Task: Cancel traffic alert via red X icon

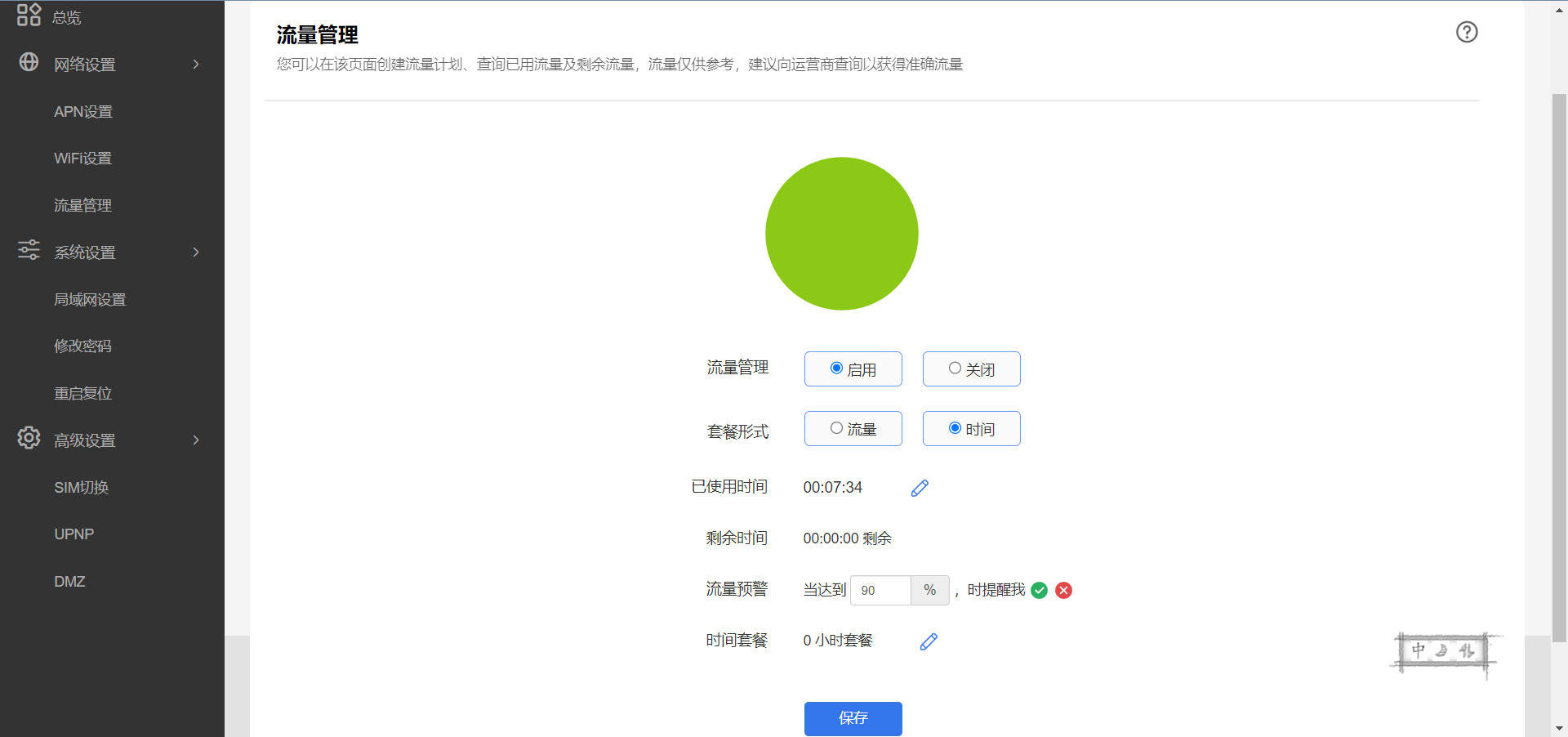Action: (x=1062, y=590)
